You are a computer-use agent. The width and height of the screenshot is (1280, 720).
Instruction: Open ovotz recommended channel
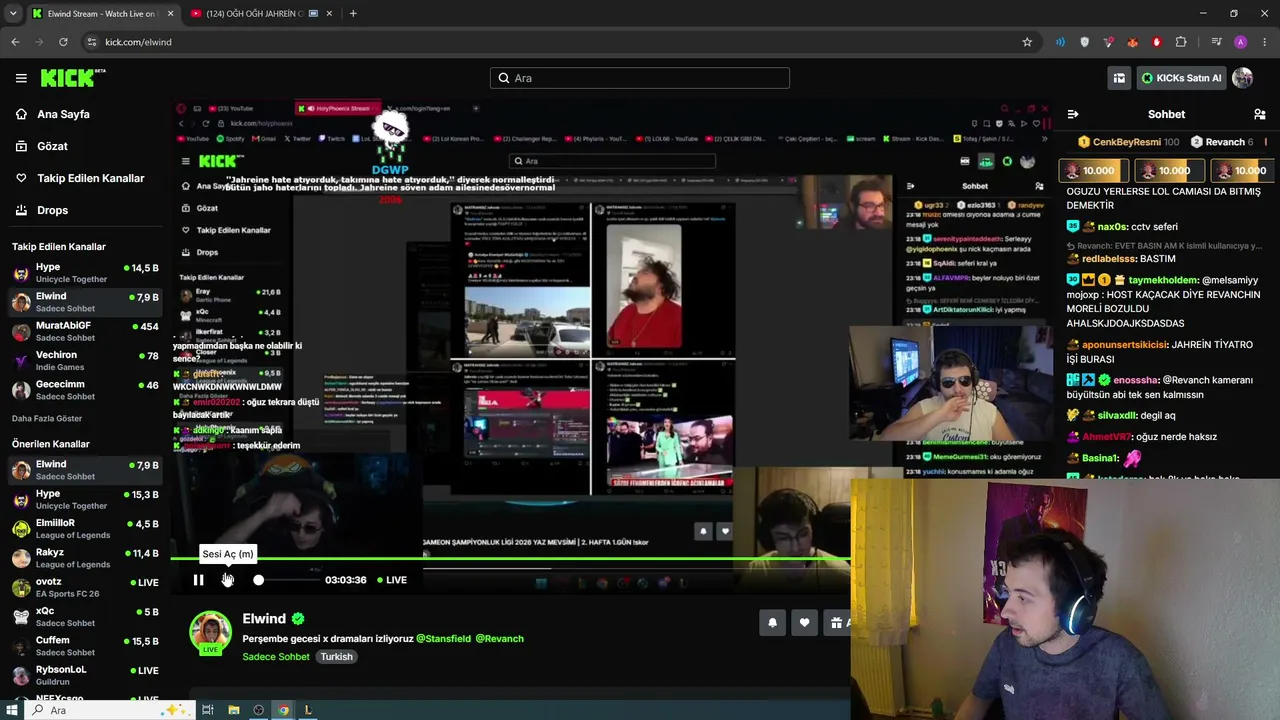84,587
